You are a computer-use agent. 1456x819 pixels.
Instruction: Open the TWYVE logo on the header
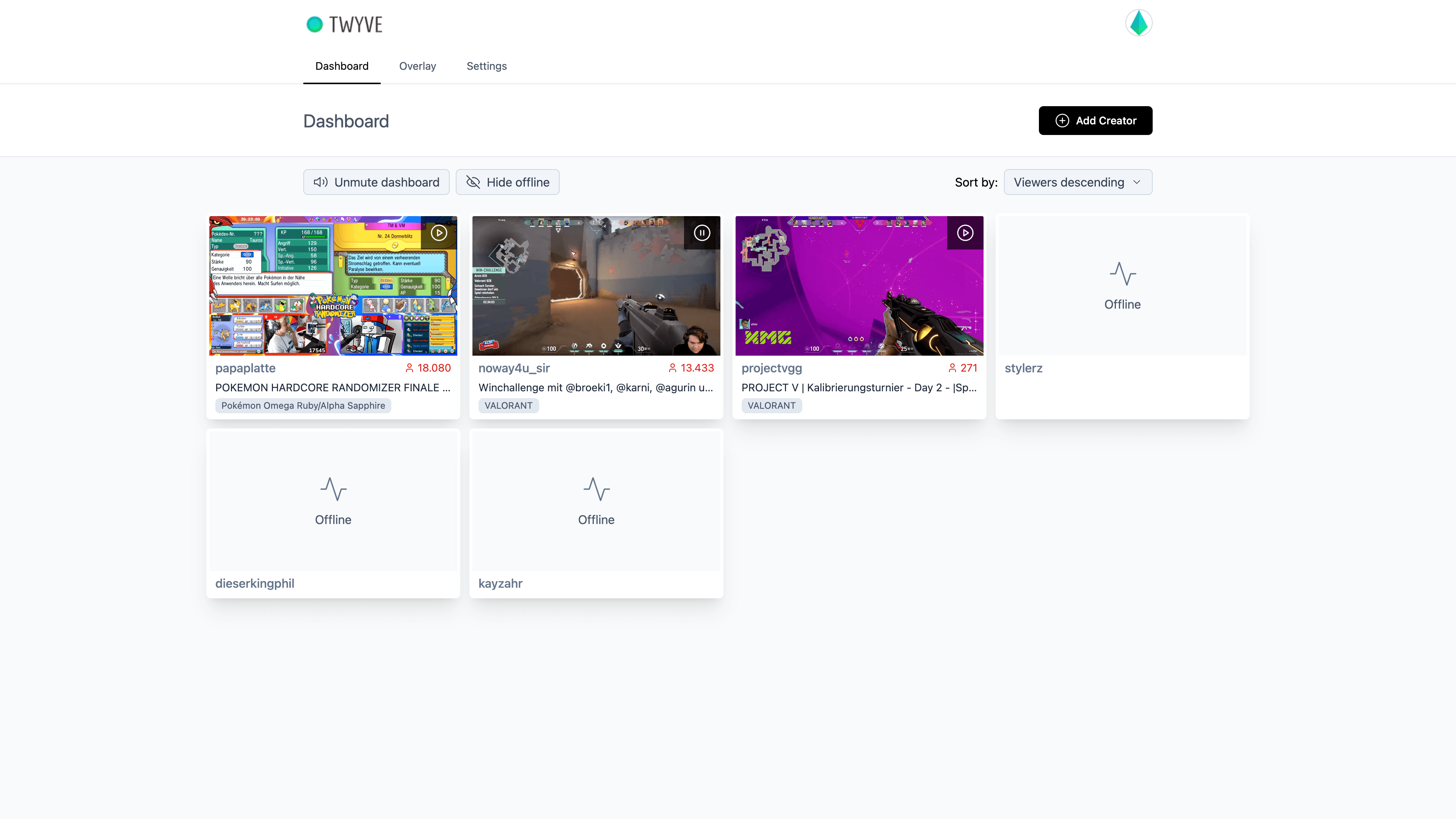(x=344, y=24)
